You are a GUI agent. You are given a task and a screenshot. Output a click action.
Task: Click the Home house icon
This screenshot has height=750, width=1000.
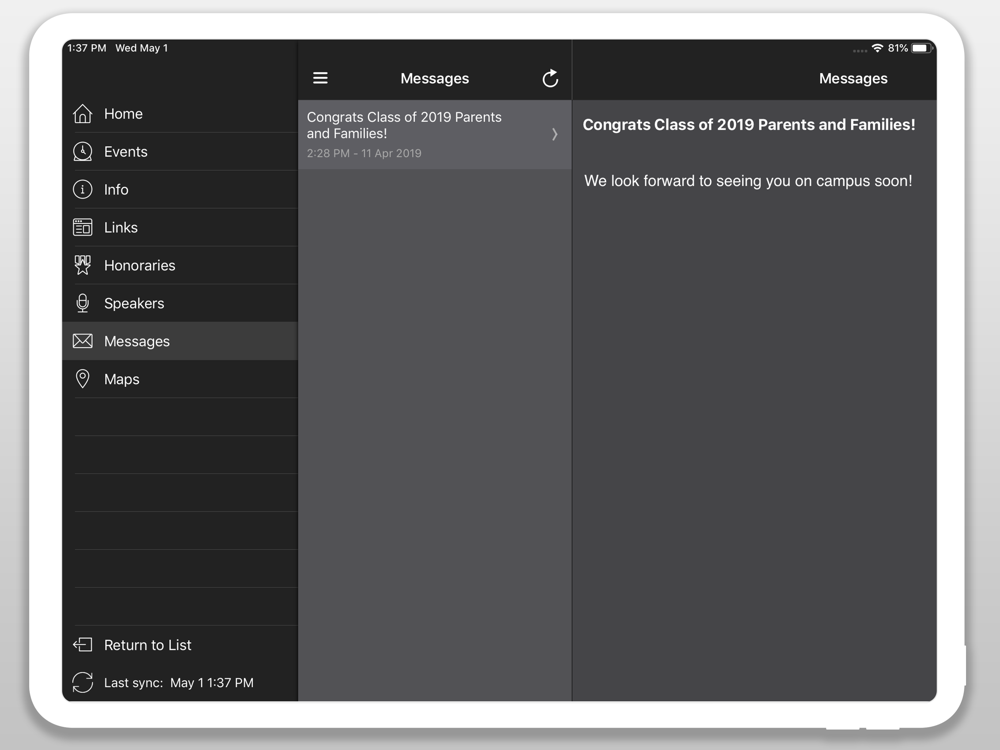pyautogui.click(x=83, y=114)
